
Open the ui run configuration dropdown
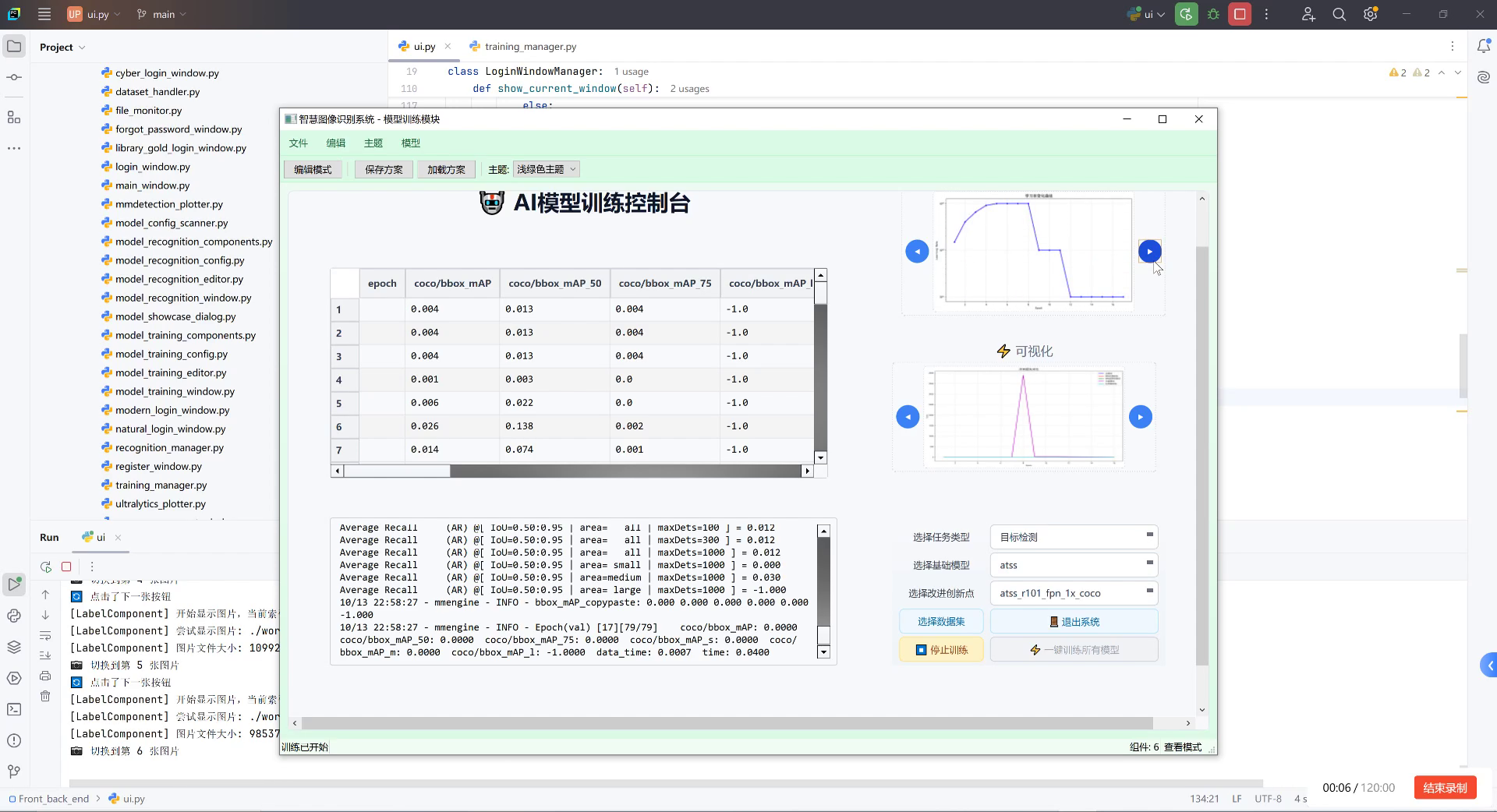point(1146,14)
